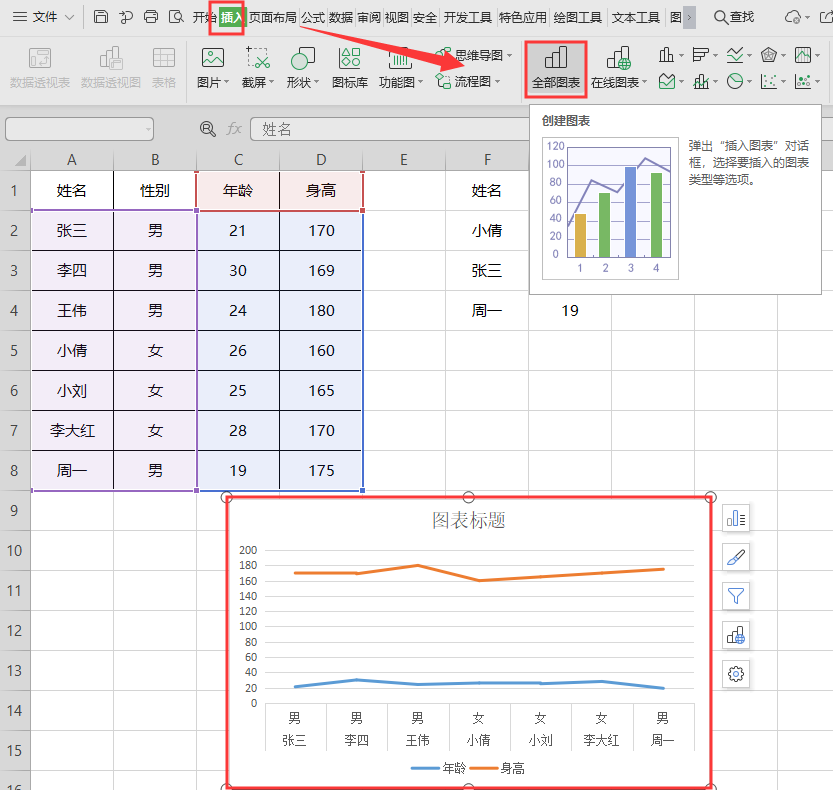This screenshot has height=790, width=833.
Task: Expand the 文件 menu dropdown arrow
Action: 69,18
